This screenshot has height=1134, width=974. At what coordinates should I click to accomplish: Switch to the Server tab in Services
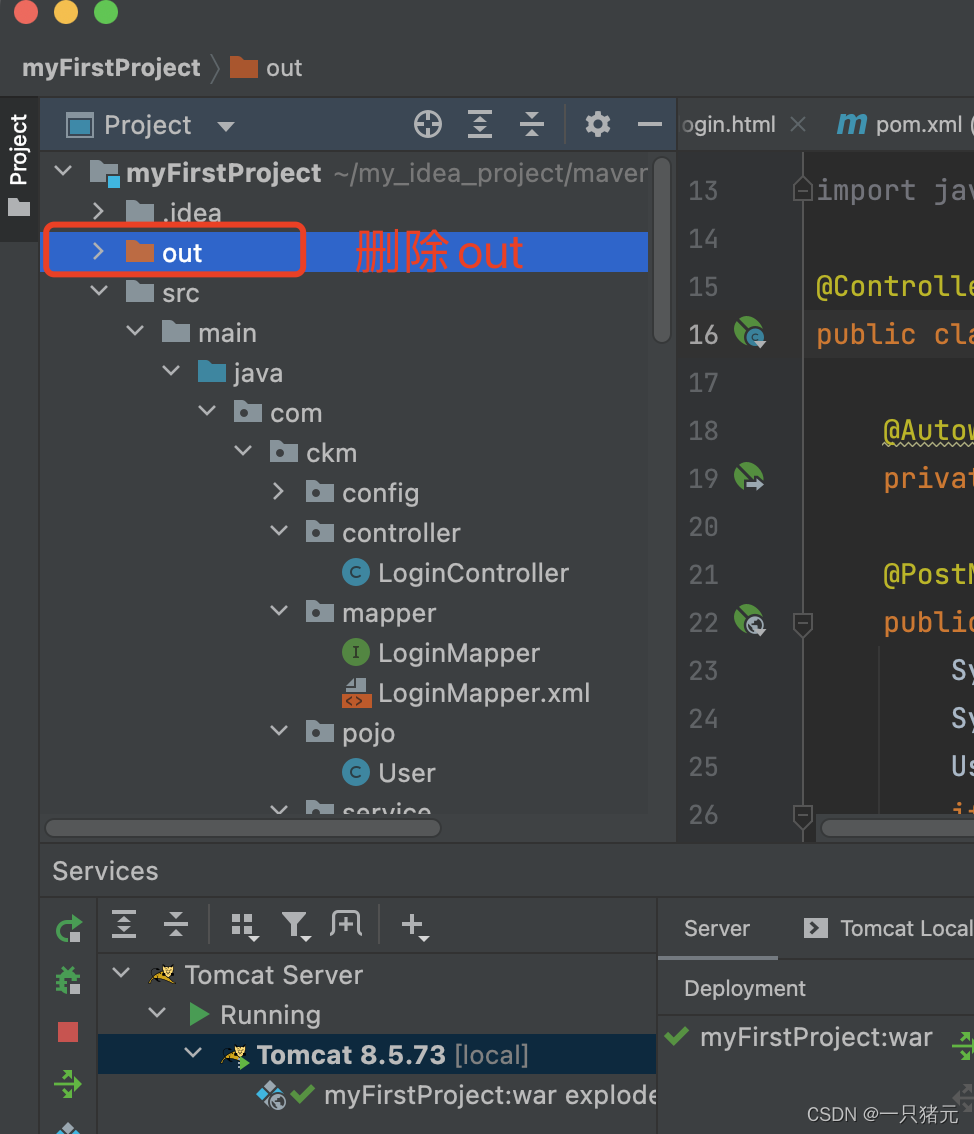point(717,929)
